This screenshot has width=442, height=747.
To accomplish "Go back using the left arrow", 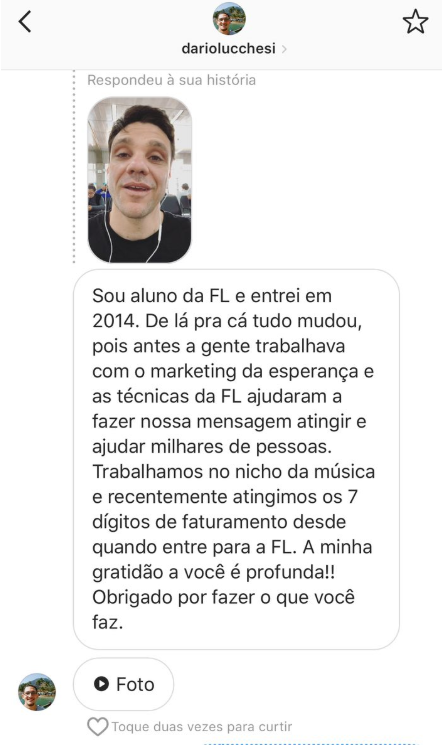I will [x=25, y=21].
